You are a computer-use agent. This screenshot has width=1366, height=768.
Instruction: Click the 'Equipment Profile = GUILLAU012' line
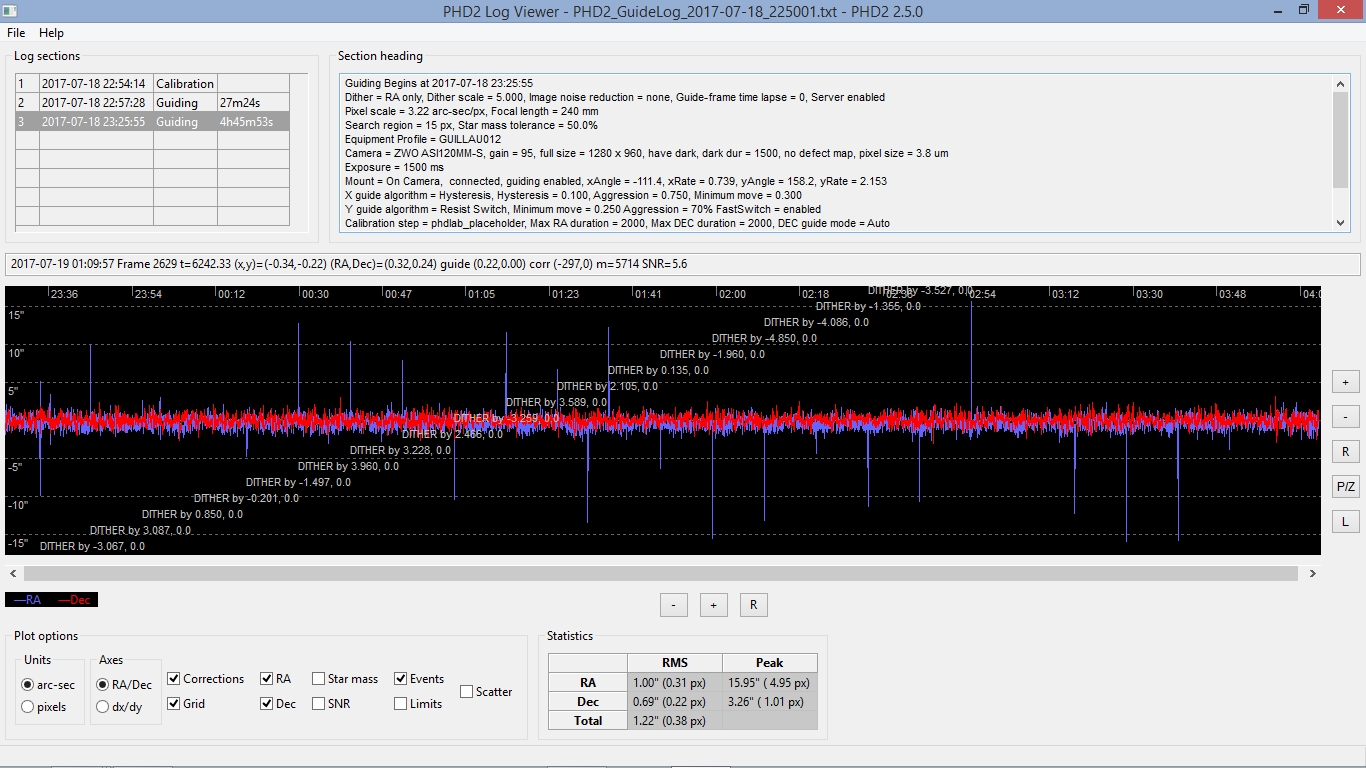[423, 139]
